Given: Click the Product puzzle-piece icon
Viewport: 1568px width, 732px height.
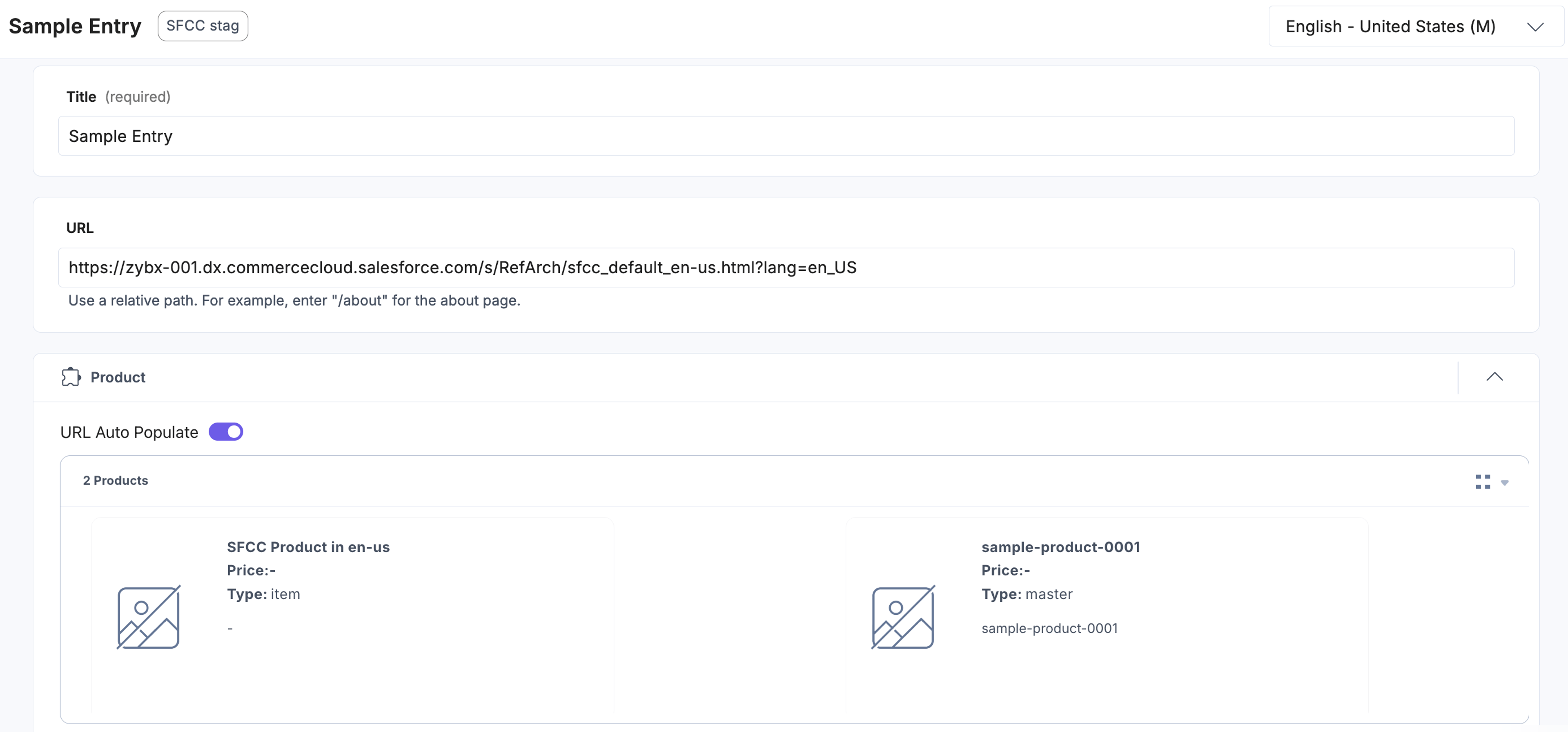Looking at the screenshot, I should click(x=71, y=377).
